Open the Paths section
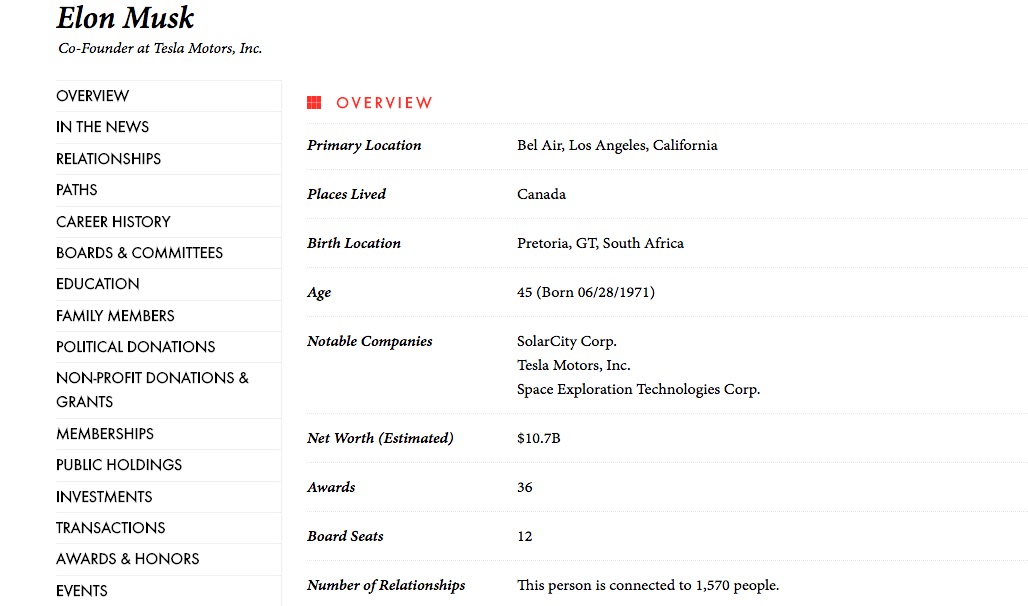This screenshot has width=1028, height=606. tap(77, 190)
